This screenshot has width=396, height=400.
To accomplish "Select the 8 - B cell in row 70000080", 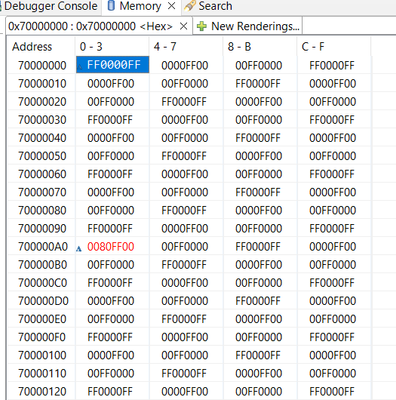I will pyautogui.click(x=259, y=210).
